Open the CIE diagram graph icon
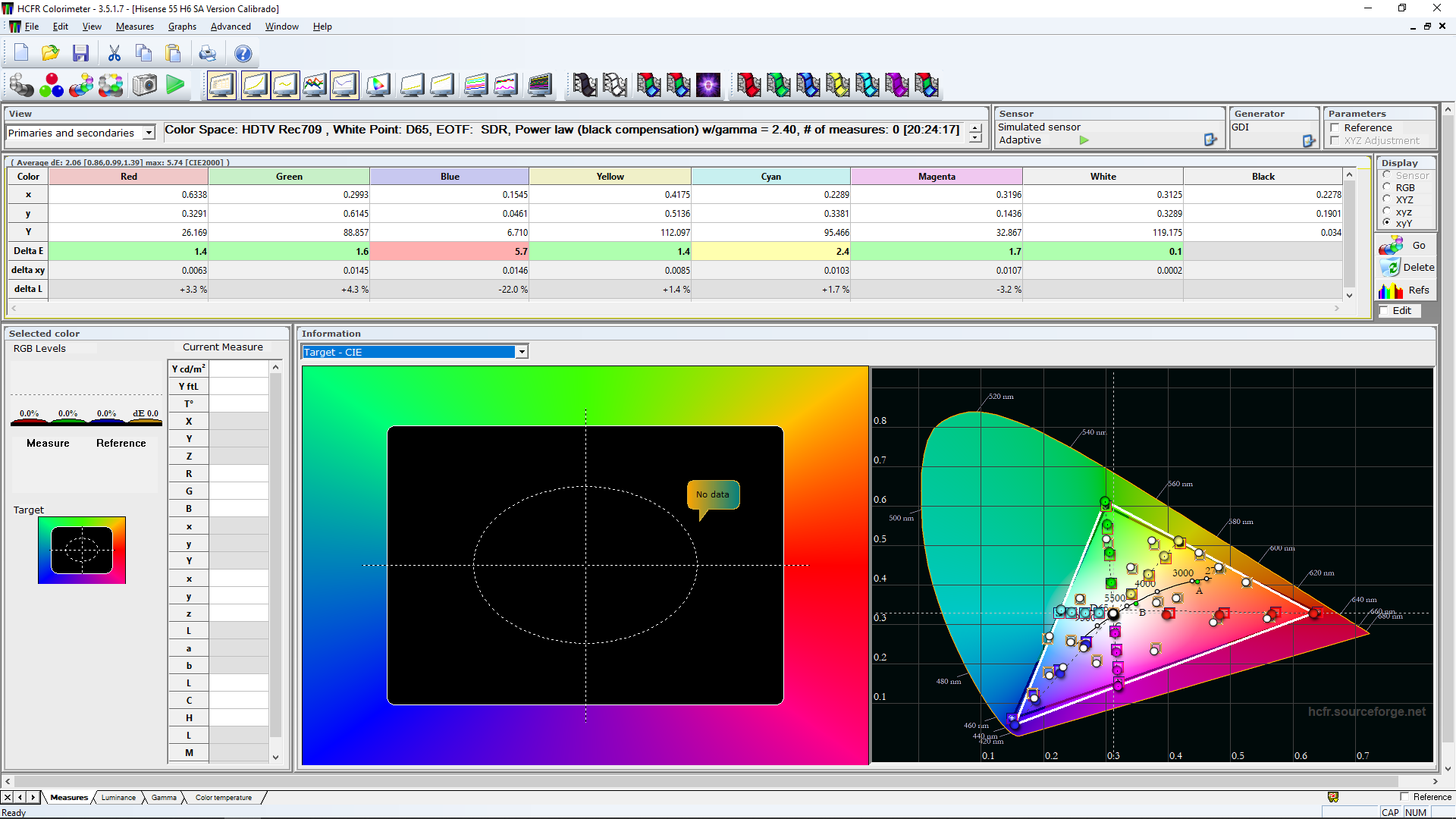Screen dimensions: 1456x819 pos(378,85)
